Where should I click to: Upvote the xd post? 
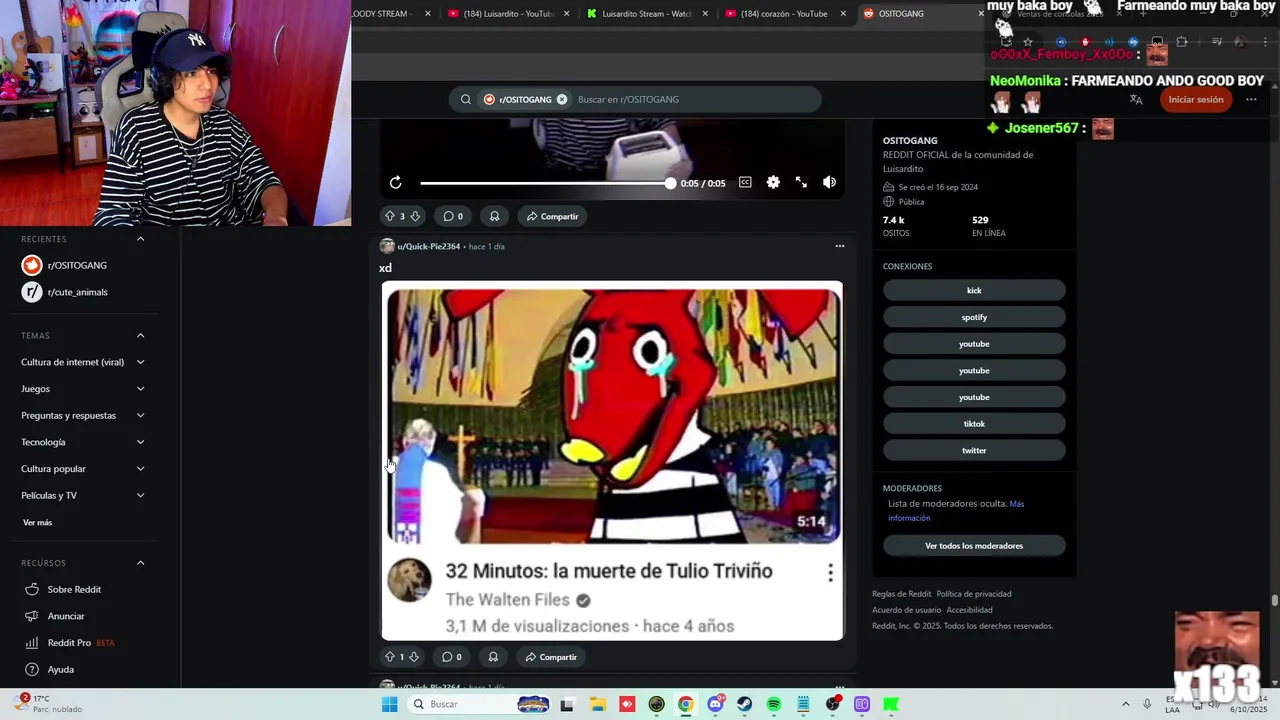click(x=390, y=657)
